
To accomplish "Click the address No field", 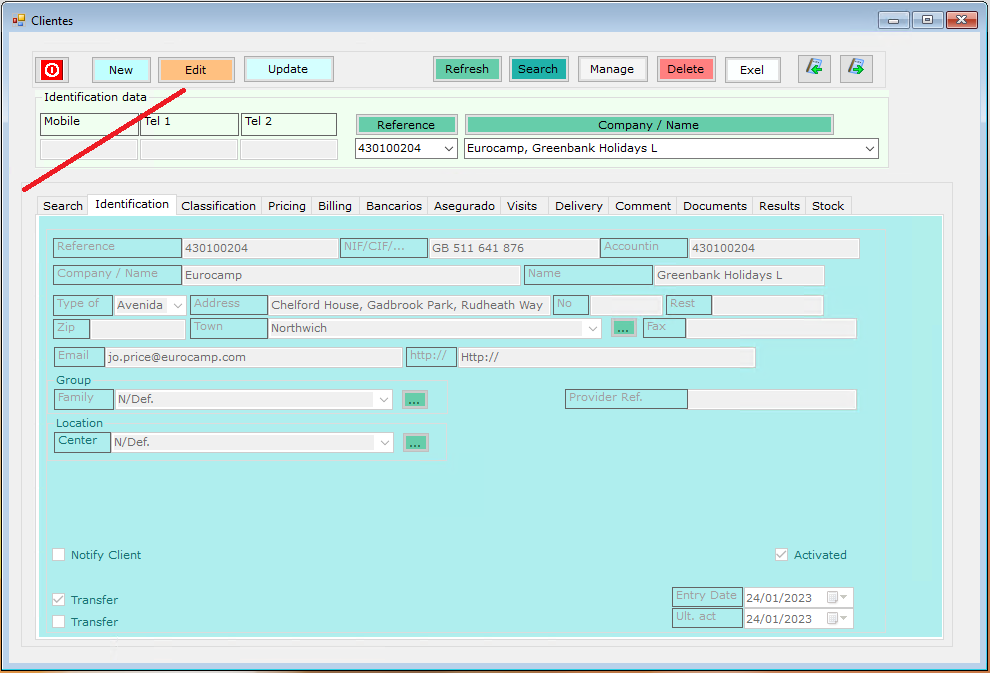I will tap(626, 306).
